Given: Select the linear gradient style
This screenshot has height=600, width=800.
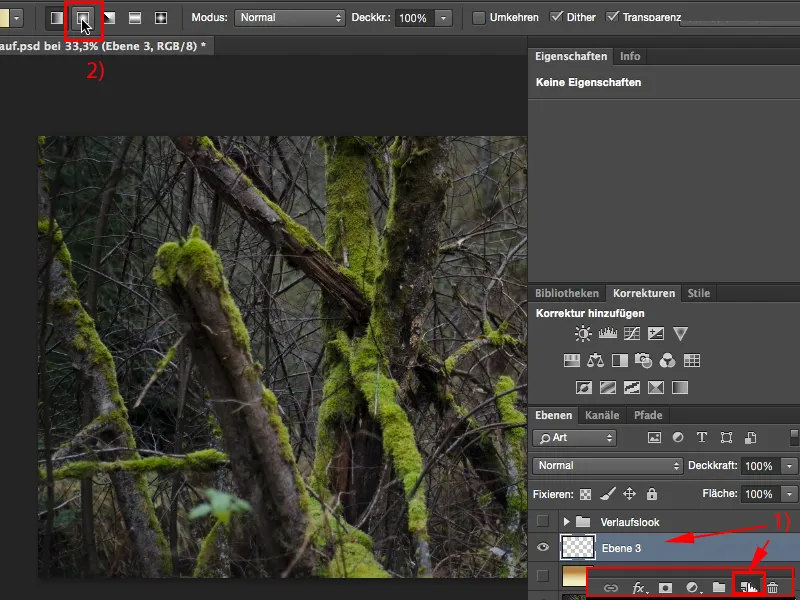Looking at the screenshot, I should coord(54,18).
